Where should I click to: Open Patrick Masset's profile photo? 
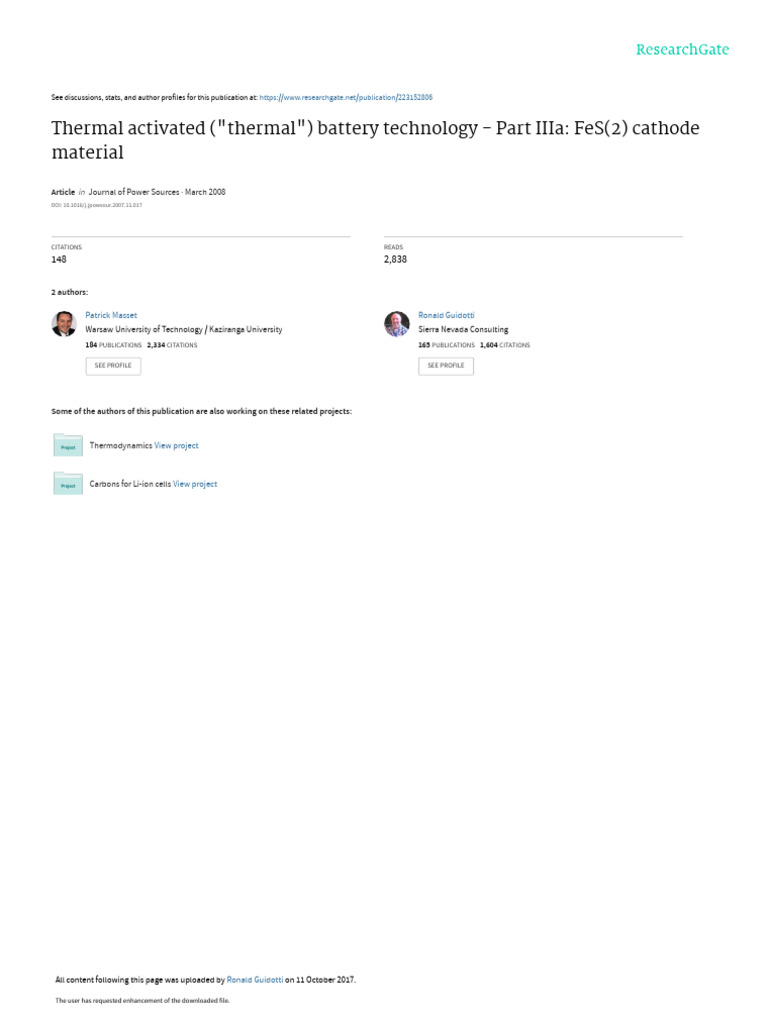point(64,324)
